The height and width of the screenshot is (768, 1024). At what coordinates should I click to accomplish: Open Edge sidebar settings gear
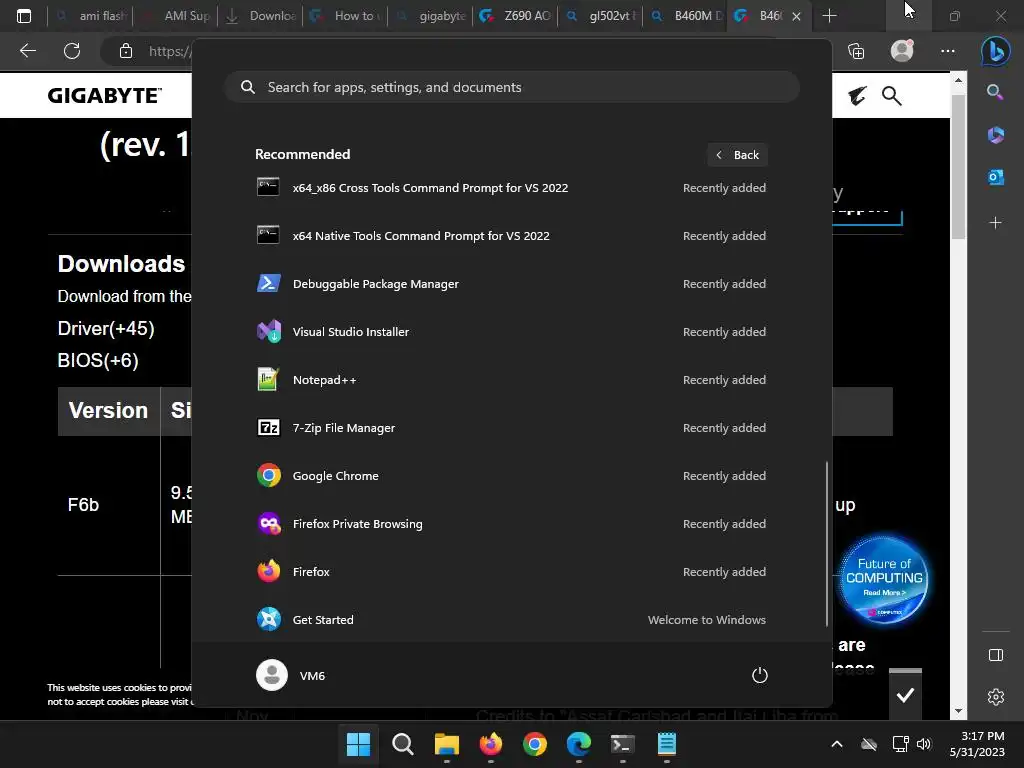995,697
